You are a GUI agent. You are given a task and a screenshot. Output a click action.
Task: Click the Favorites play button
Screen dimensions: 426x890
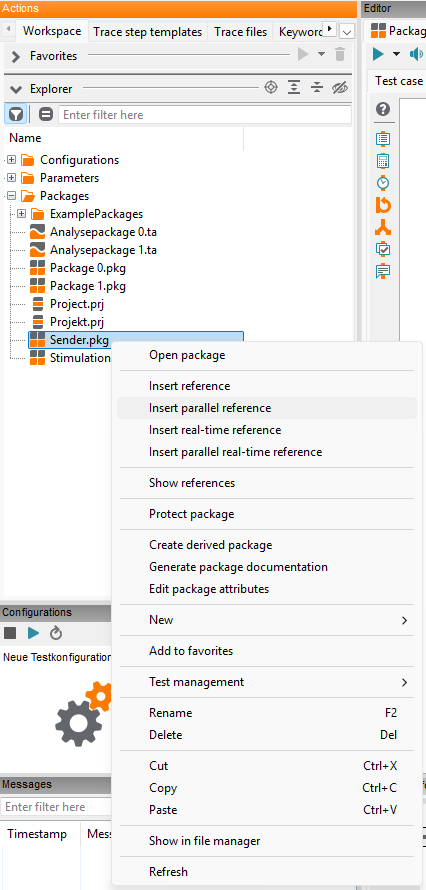click(303, 54)
